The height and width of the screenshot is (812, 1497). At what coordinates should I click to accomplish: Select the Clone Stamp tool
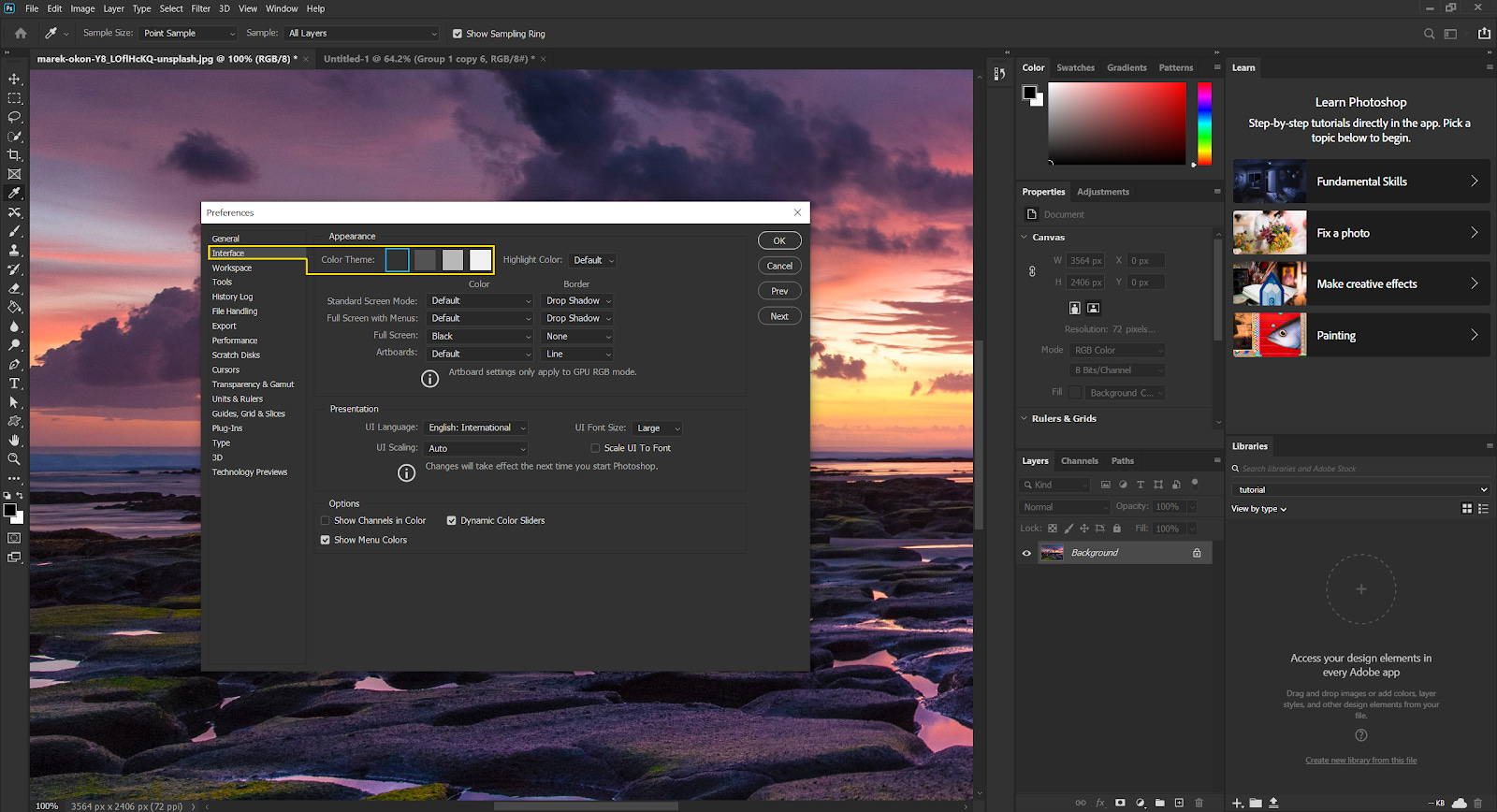(x=14, y=251)
